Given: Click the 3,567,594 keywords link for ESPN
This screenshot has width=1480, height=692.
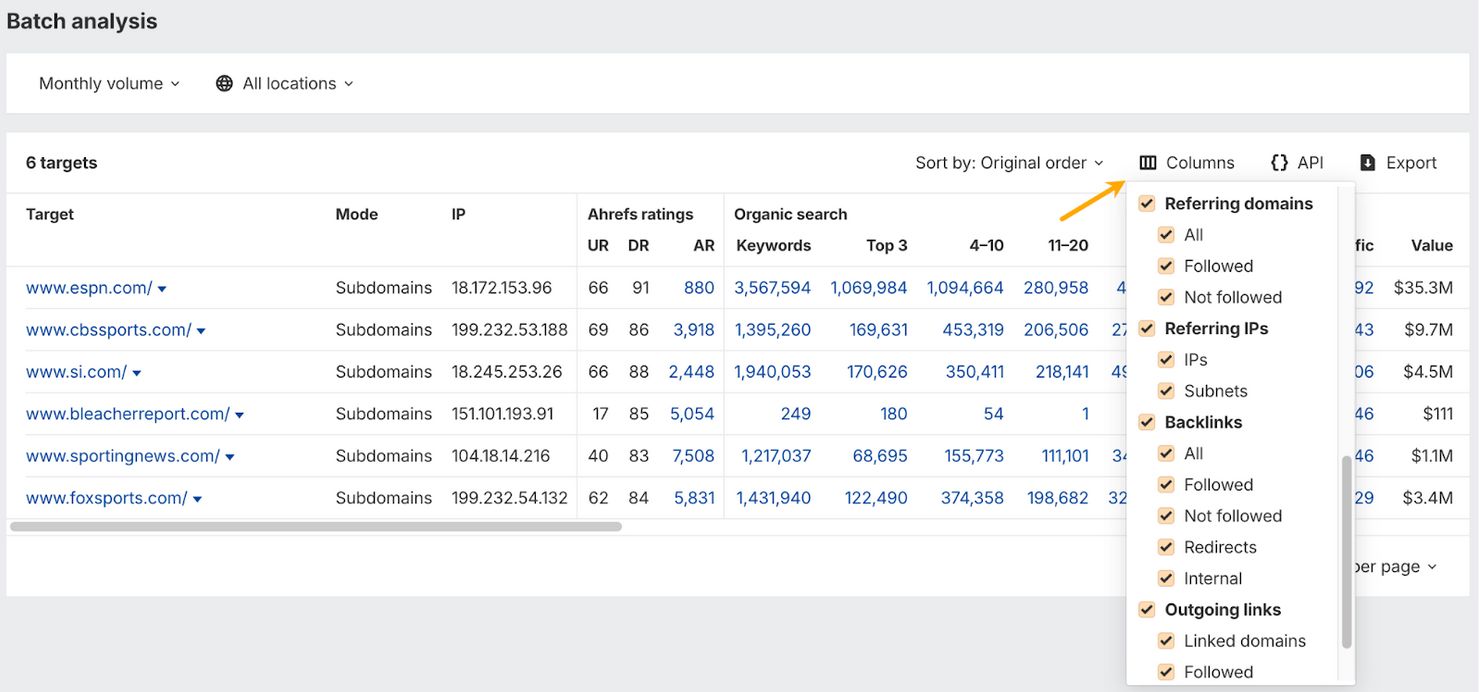Looking at the screenshot, I should pyautogui.click(x=772, y=288).
